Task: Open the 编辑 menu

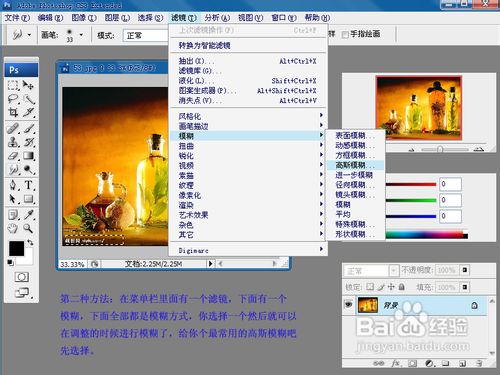Action: (x=50, y=18)
